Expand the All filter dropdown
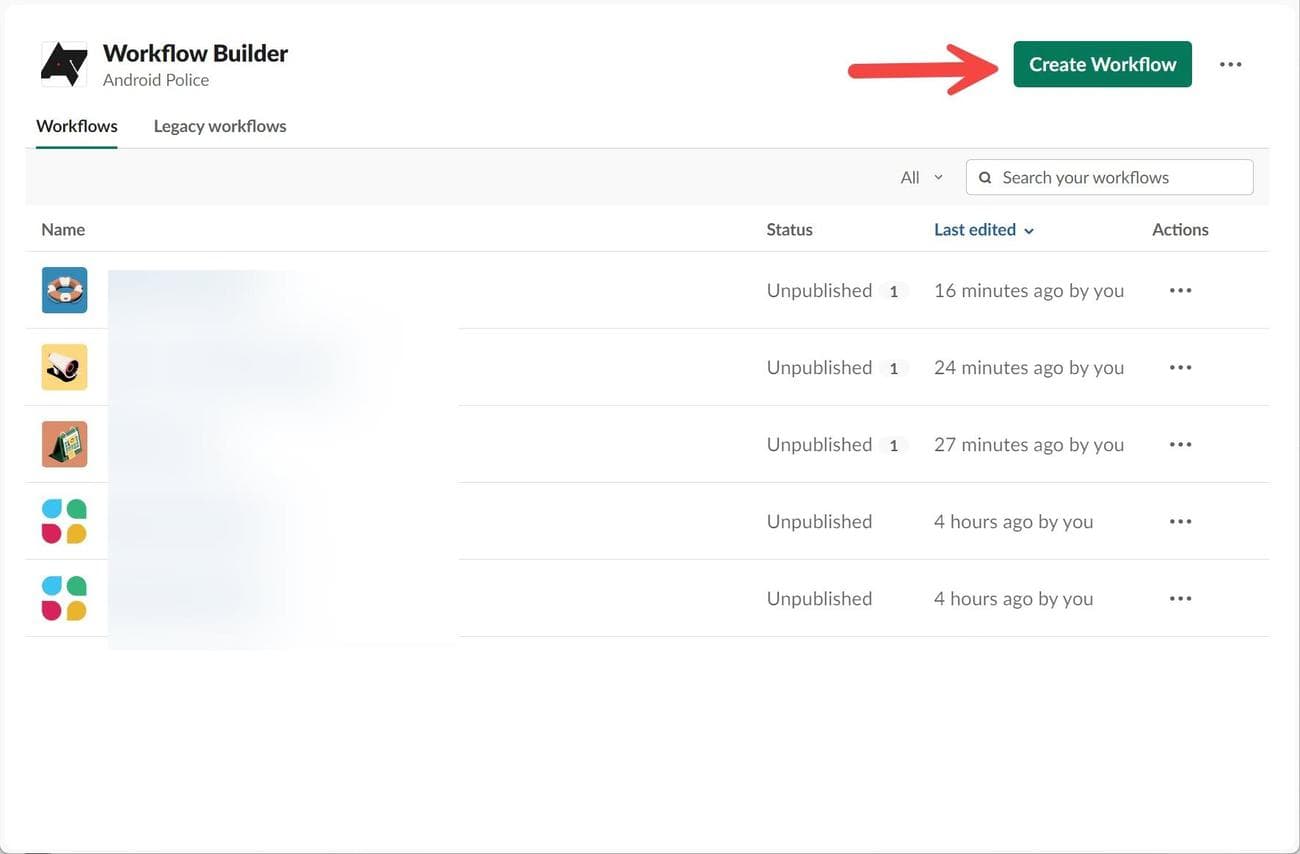Image resolution: width=1300 pixels, height=854 pixels. [x=921, y=178]
